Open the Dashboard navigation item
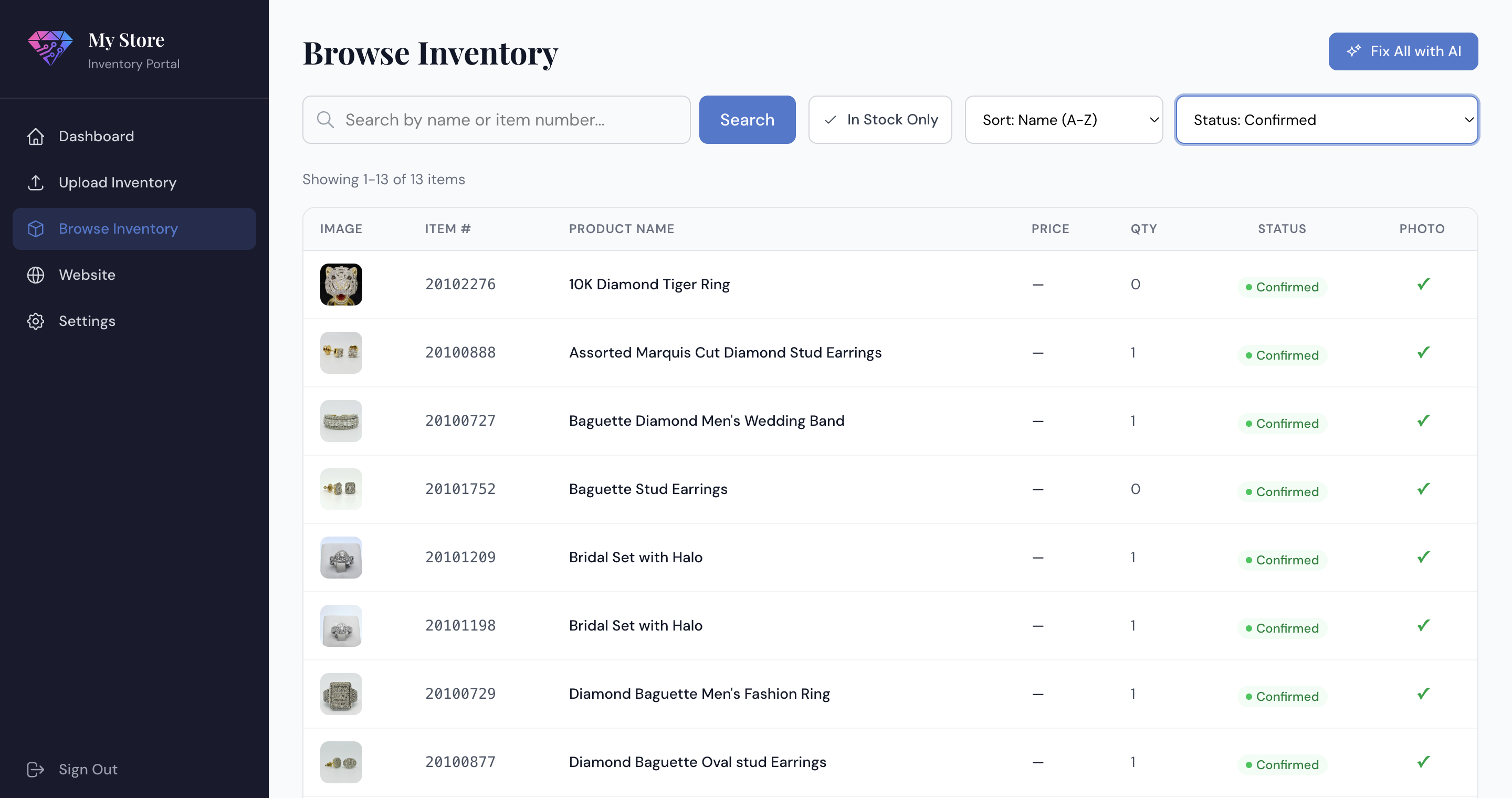The height and width of the screenshot is (798, 1512). (96, 136)
